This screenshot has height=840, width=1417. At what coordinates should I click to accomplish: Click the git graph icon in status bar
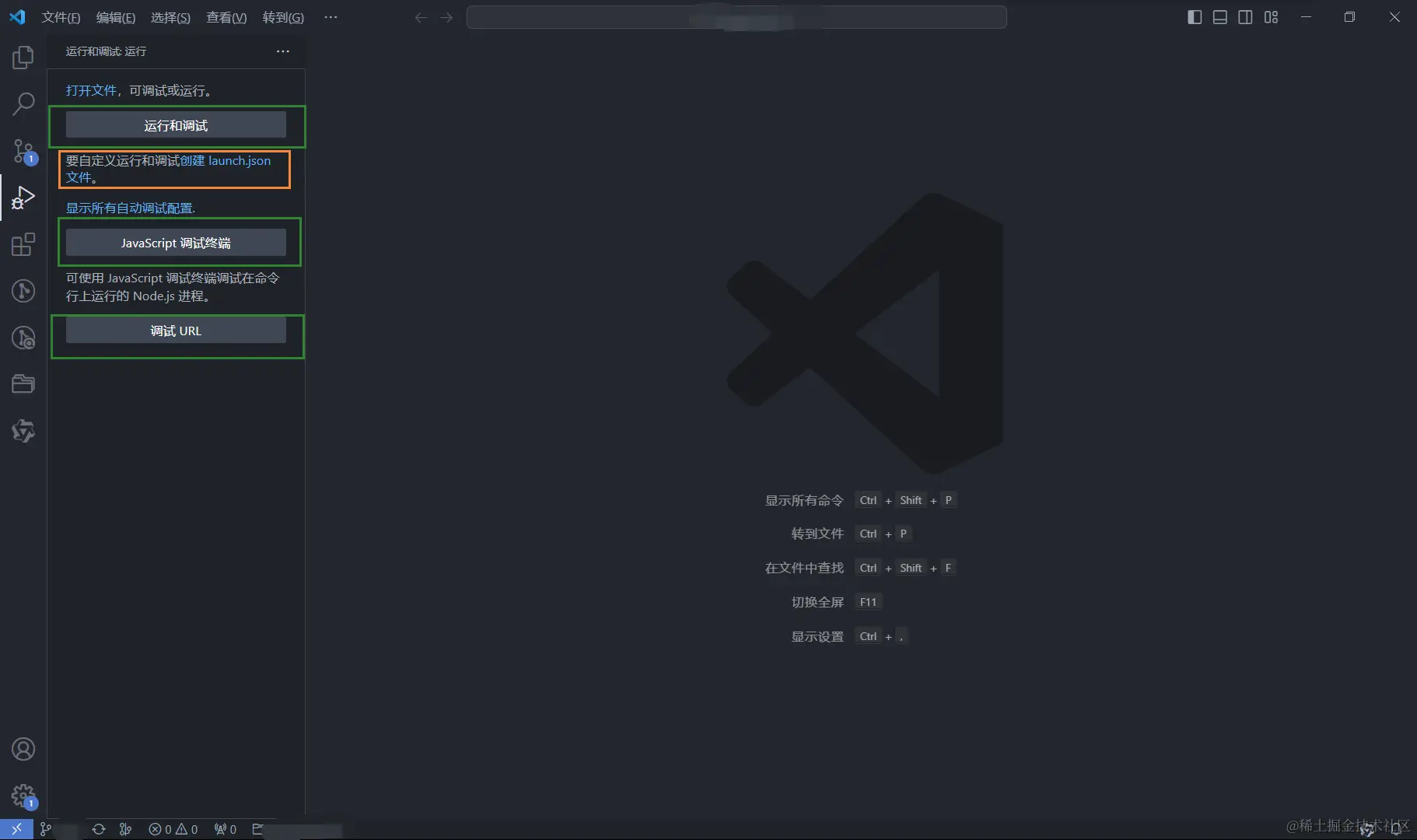click(125, 829)
